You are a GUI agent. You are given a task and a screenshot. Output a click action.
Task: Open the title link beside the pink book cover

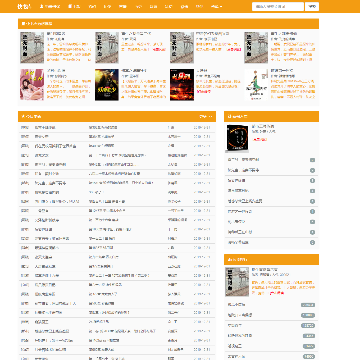coord(56,71)
